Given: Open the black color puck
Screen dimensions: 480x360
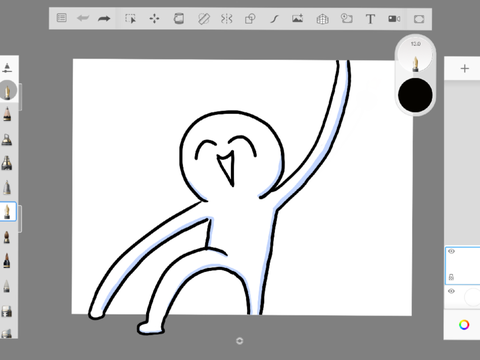Looking at the screenshot, I should [415, 95].
